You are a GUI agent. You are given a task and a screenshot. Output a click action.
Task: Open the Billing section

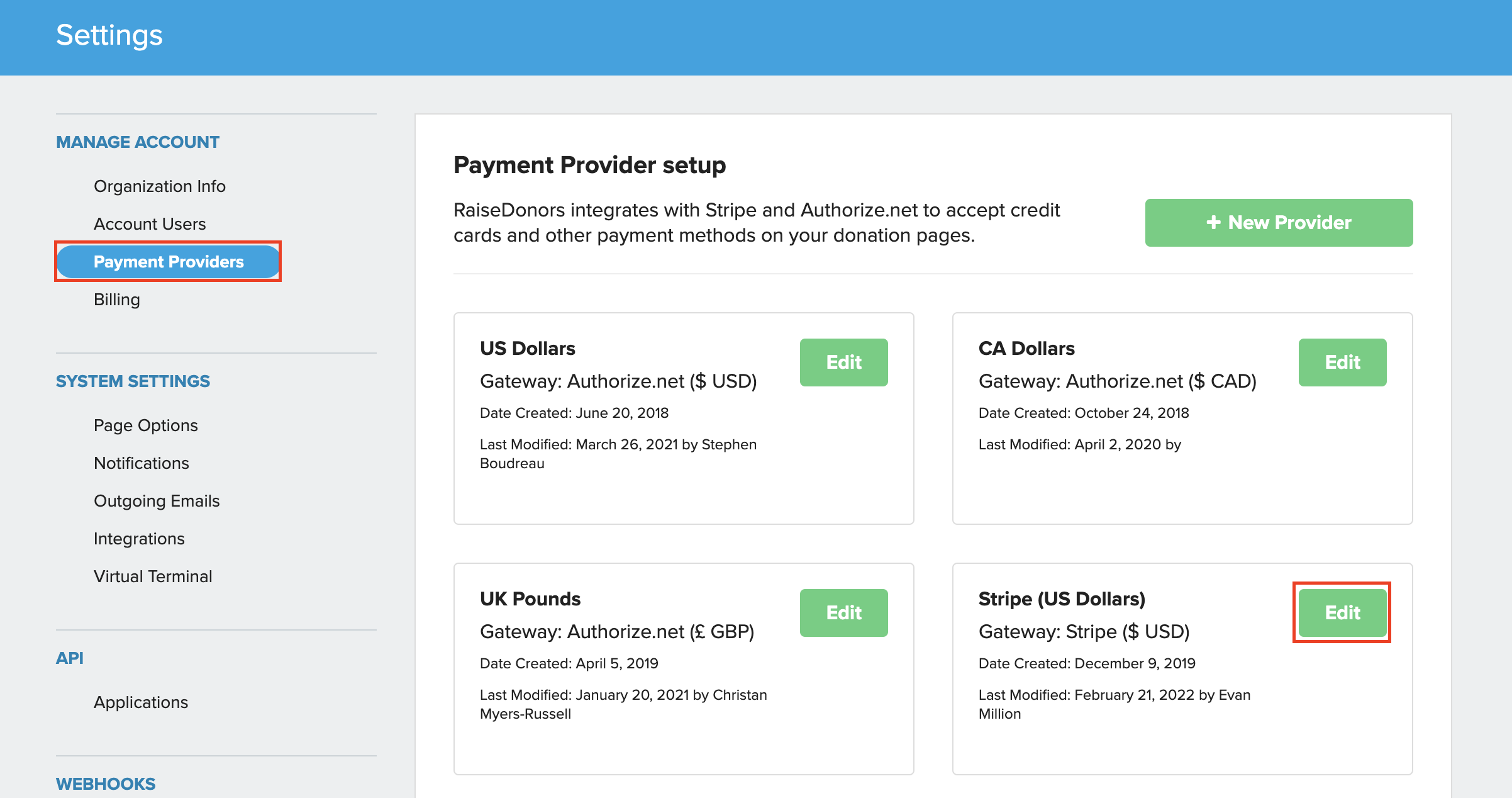coord(117,300)
